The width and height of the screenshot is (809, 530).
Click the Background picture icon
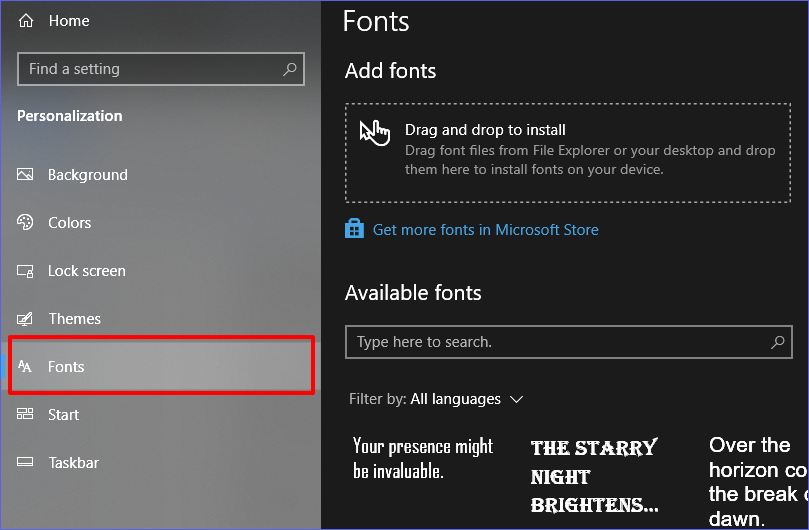pos(25,174)
